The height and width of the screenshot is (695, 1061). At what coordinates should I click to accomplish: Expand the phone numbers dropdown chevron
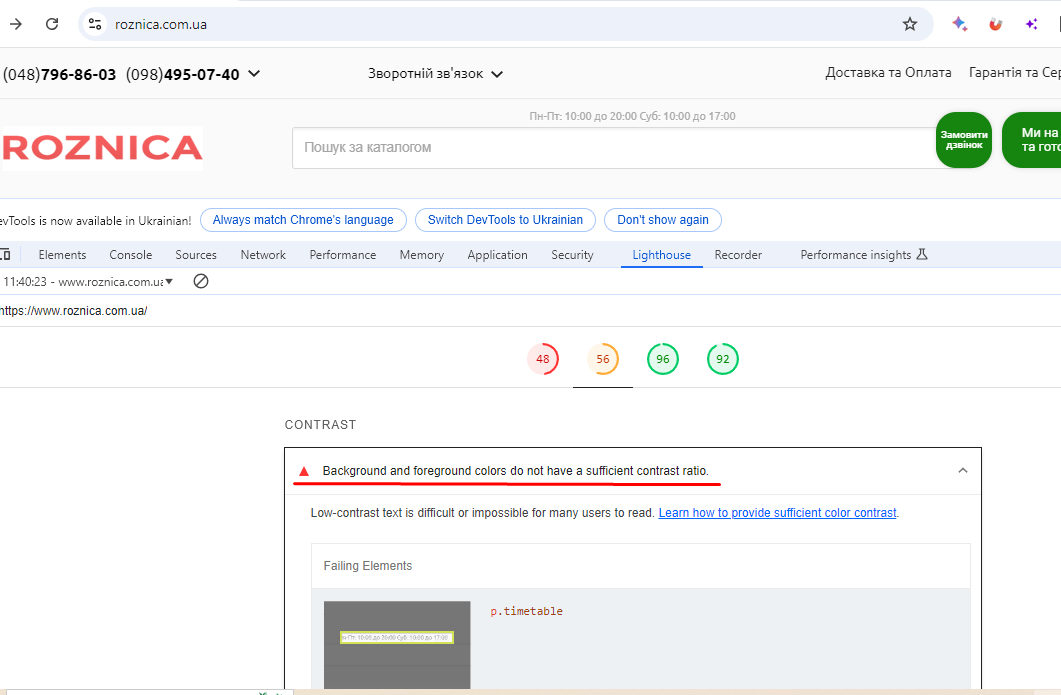click(254, 74)
